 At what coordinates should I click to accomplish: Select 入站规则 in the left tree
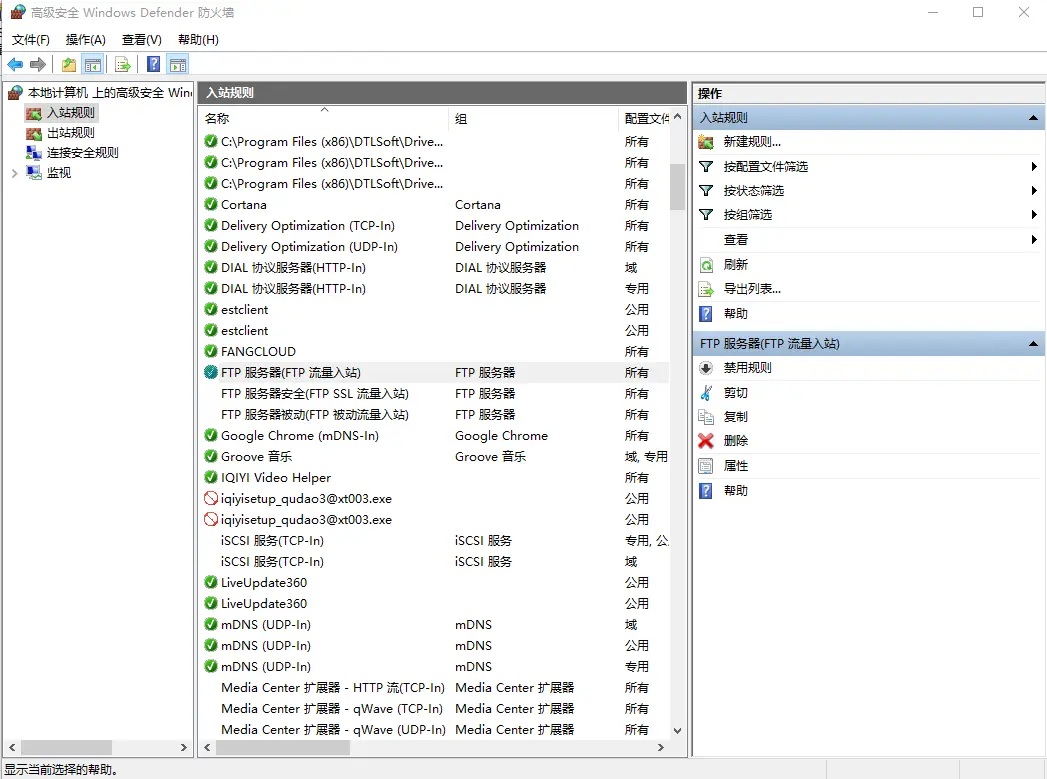(x=70, y=113)
